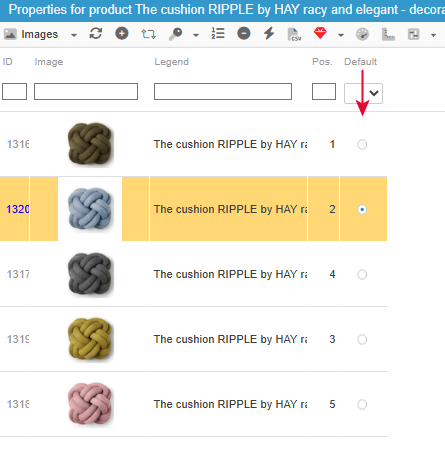Image resolution: width=445 pixels, height=453 pixels.
Task: Click the Images panel label
Action: (x=40, y=34)
